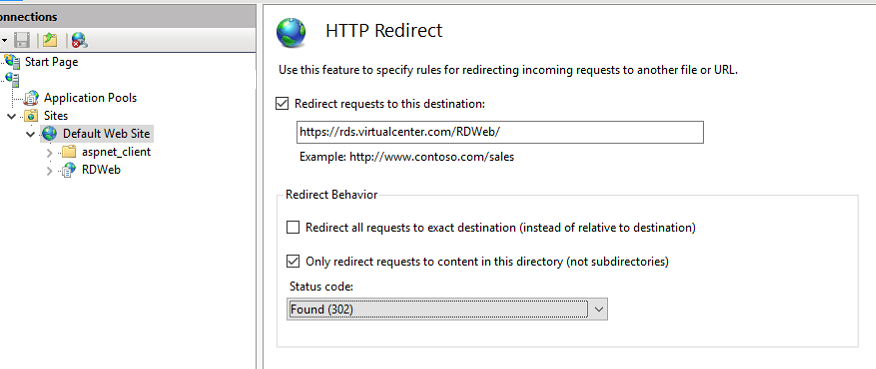Expand the RDWeb tree node
Image resolution: width=876 pixels, height=369 pixels.
(50, 171)
